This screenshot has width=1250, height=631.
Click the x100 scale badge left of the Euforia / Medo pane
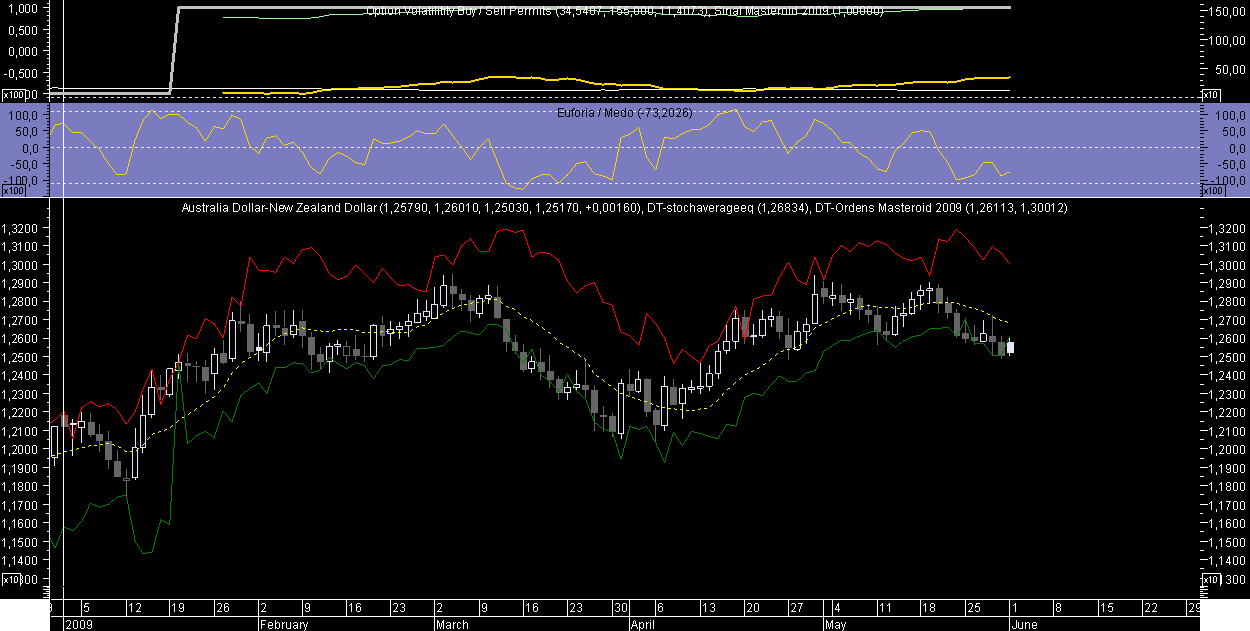(x=14, y=190)
